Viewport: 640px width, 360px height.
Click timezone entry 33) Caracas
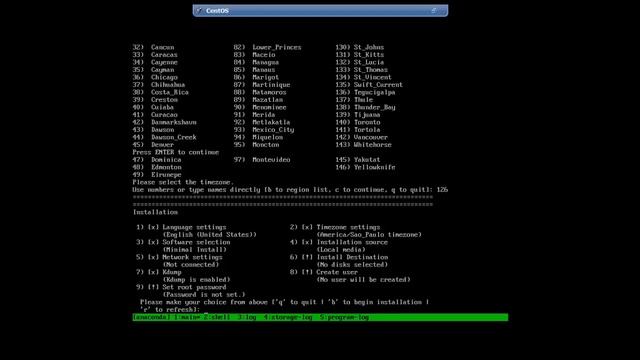coord(155,55)
